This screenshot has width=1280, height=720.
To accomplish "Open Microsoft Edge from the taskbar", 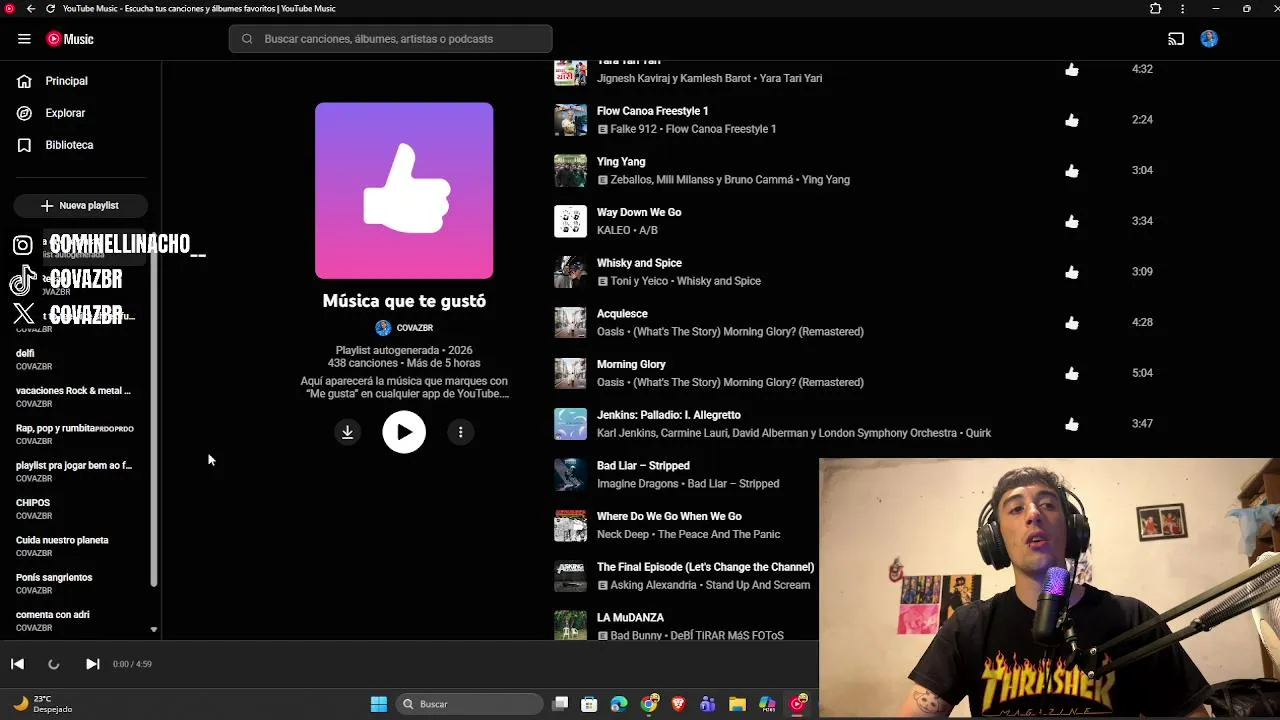I will (x=619, y=704).
